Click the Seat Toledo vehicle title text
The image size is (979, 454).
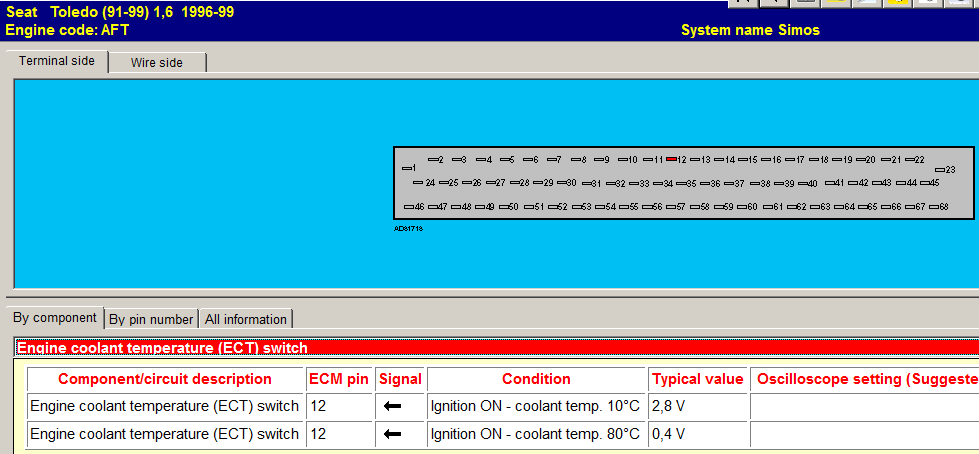click(x=120, y=12)
